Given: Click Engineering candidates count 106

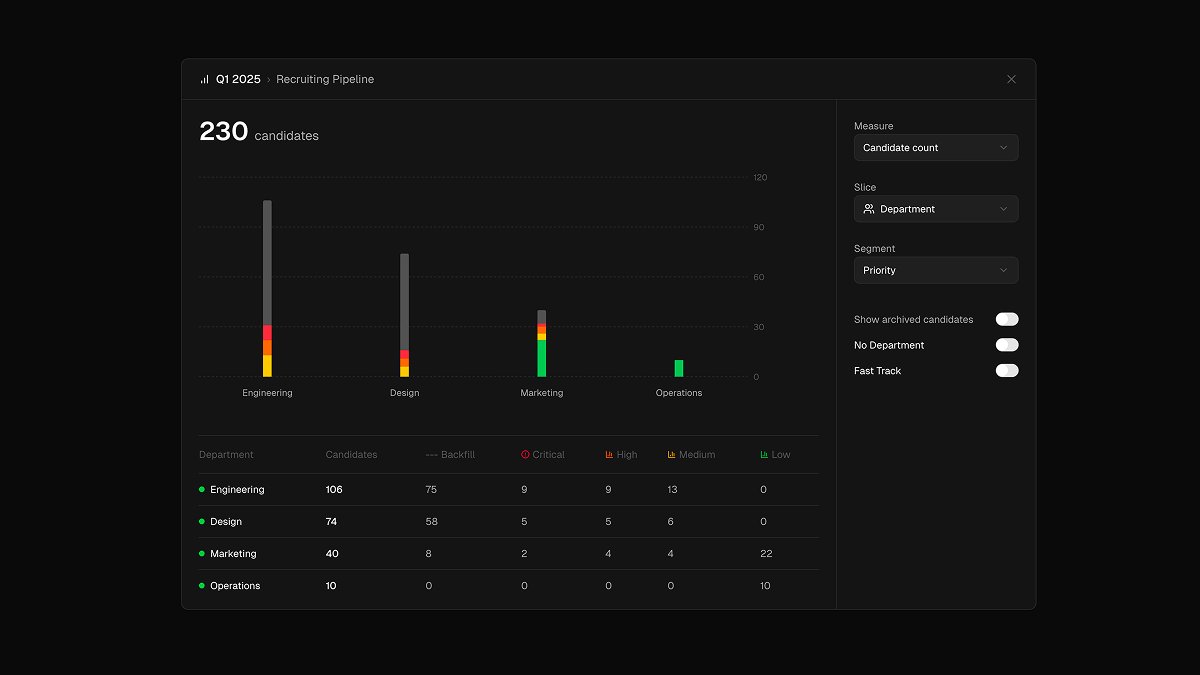Looking at the screenshot, I should (x=334, y=489).
